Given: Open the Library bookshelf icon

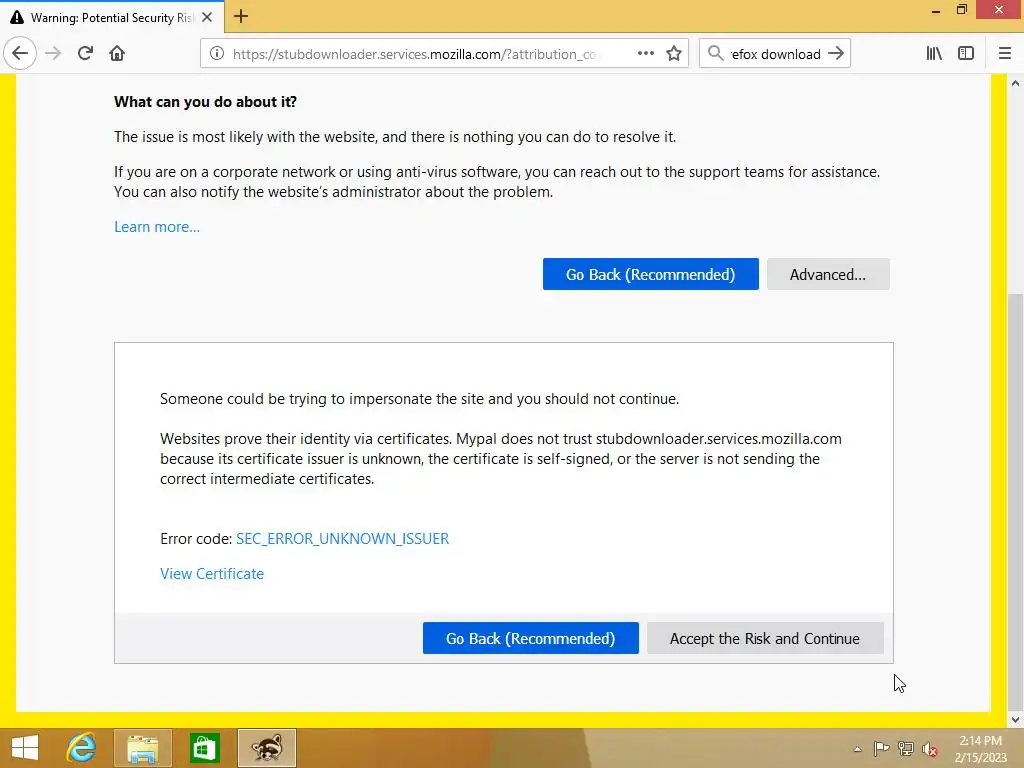Looking at the screenshot, I should [934, 54].
